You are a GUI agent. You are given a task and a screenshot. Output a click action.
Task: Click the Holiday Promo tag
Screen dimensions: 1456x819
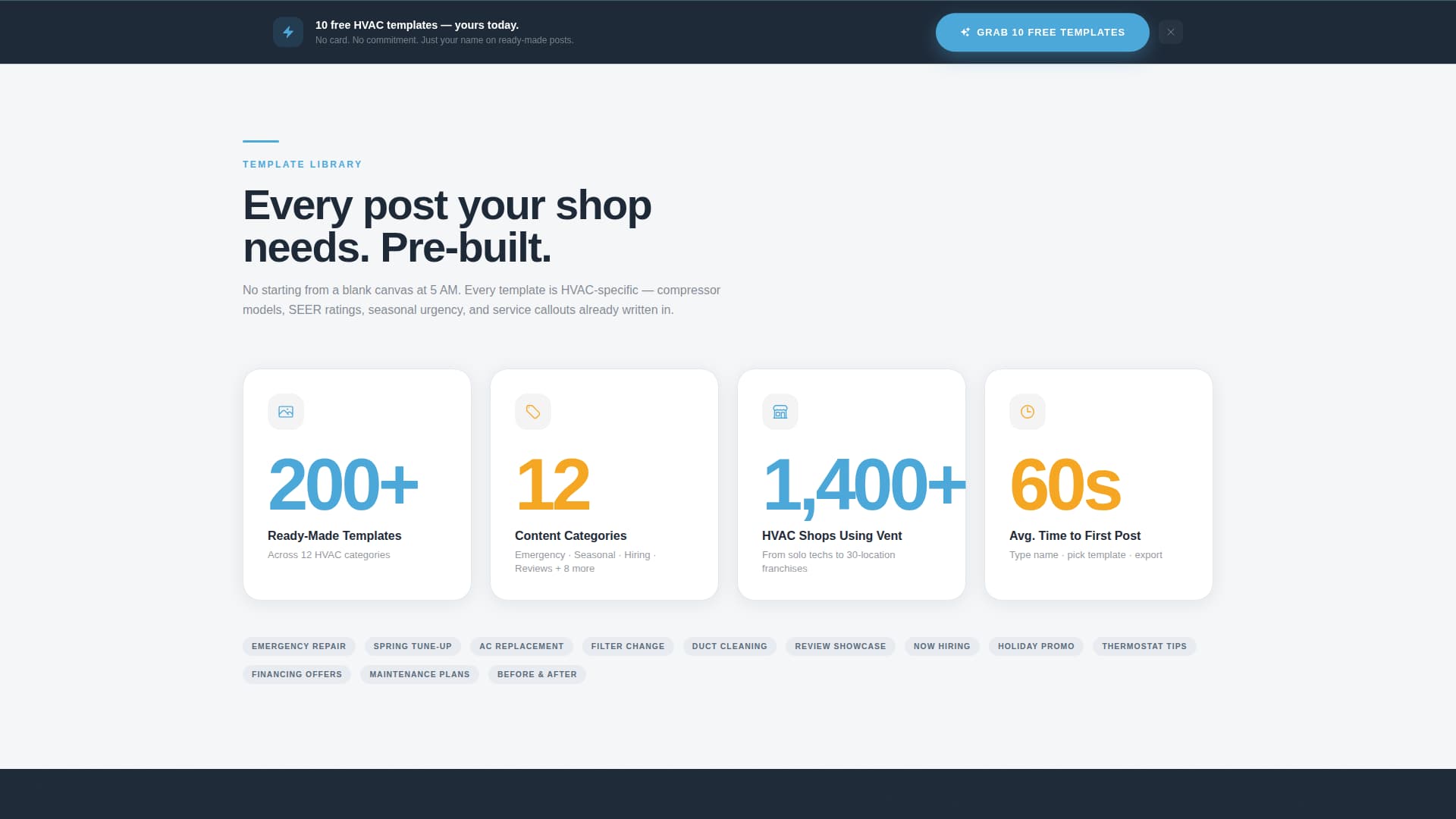tap(1036, 646)
